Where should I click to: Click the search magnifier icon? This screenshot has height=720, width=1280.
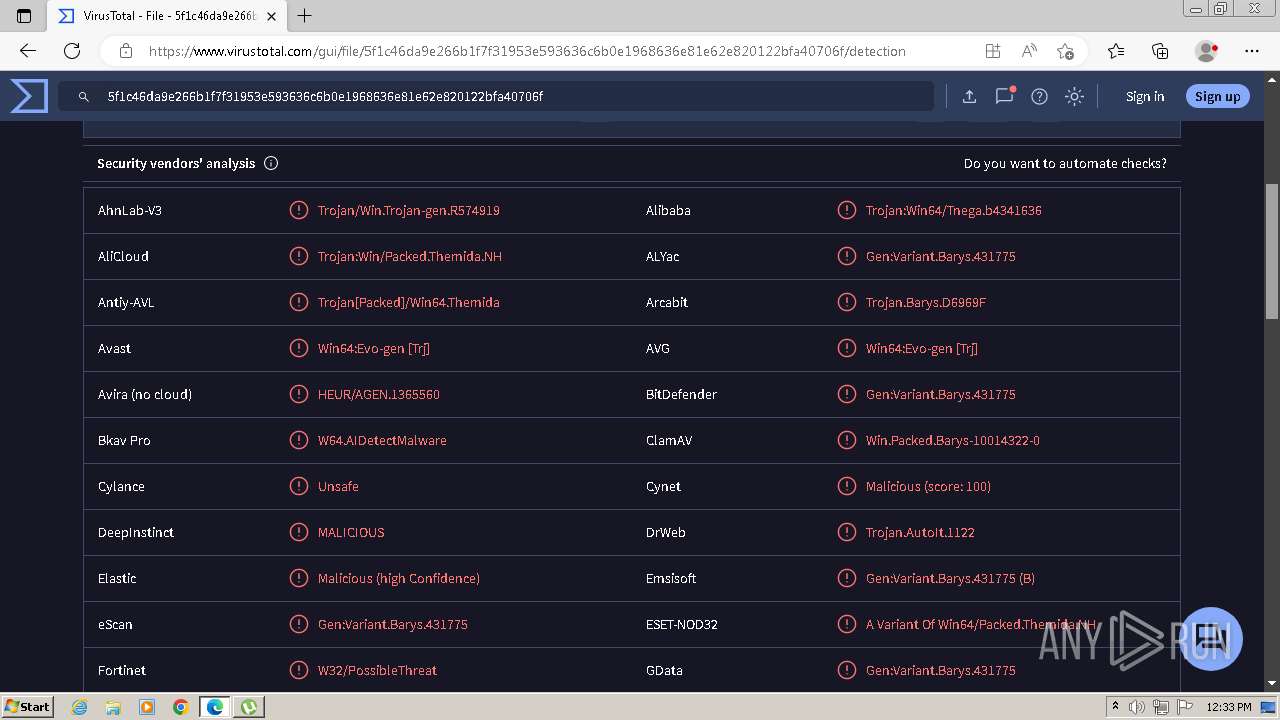[84, 97]
